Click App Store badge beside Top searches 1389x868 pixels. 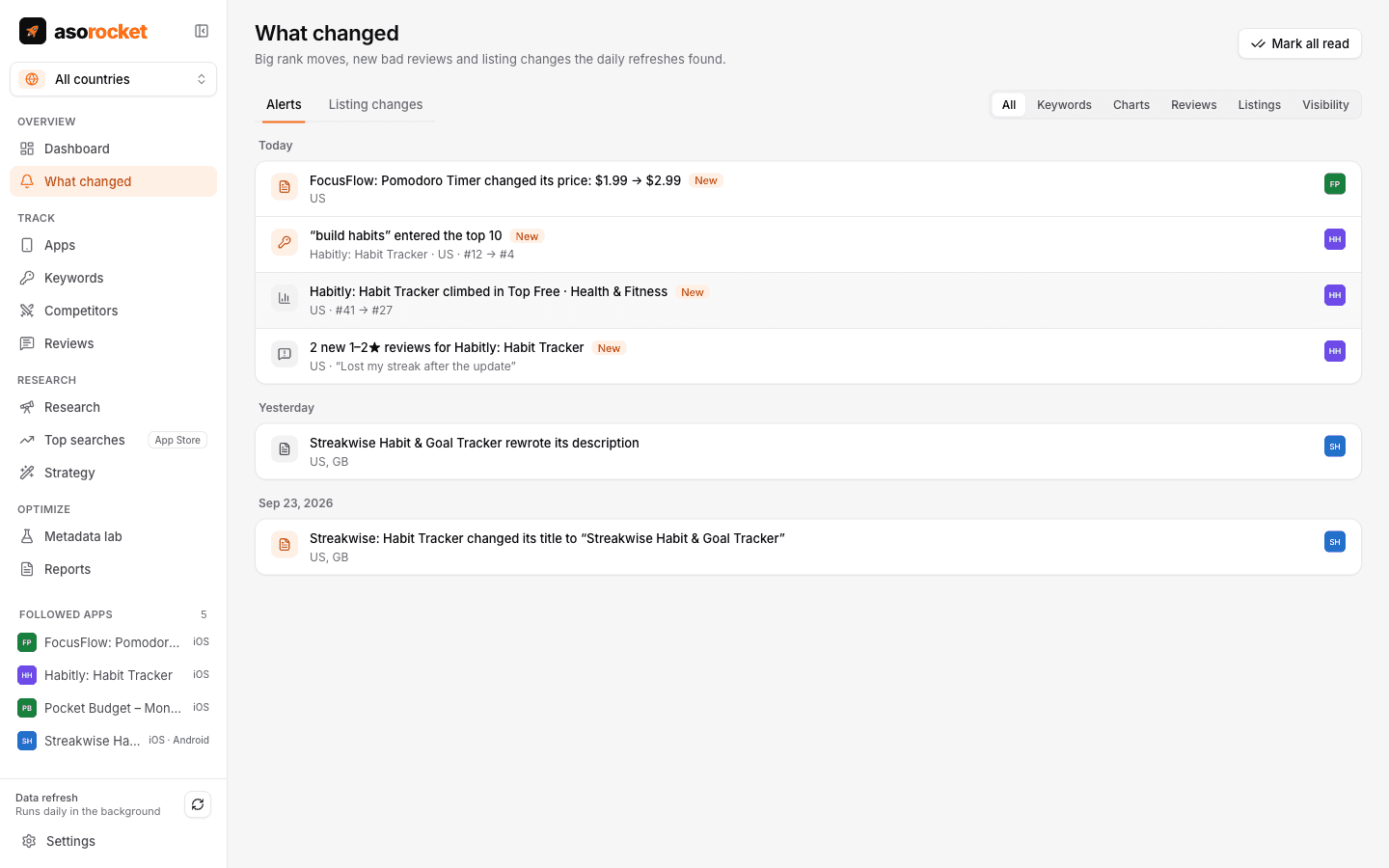click(x=177, y=440)
